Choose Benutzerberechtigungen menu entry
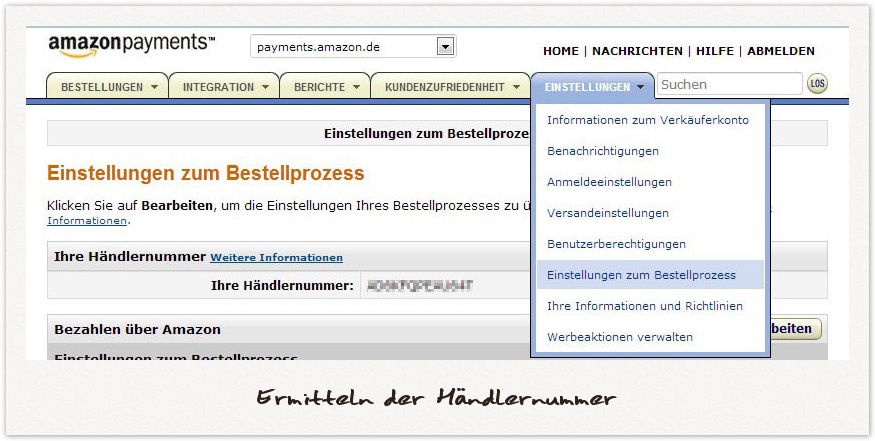 tap(616, 244)
